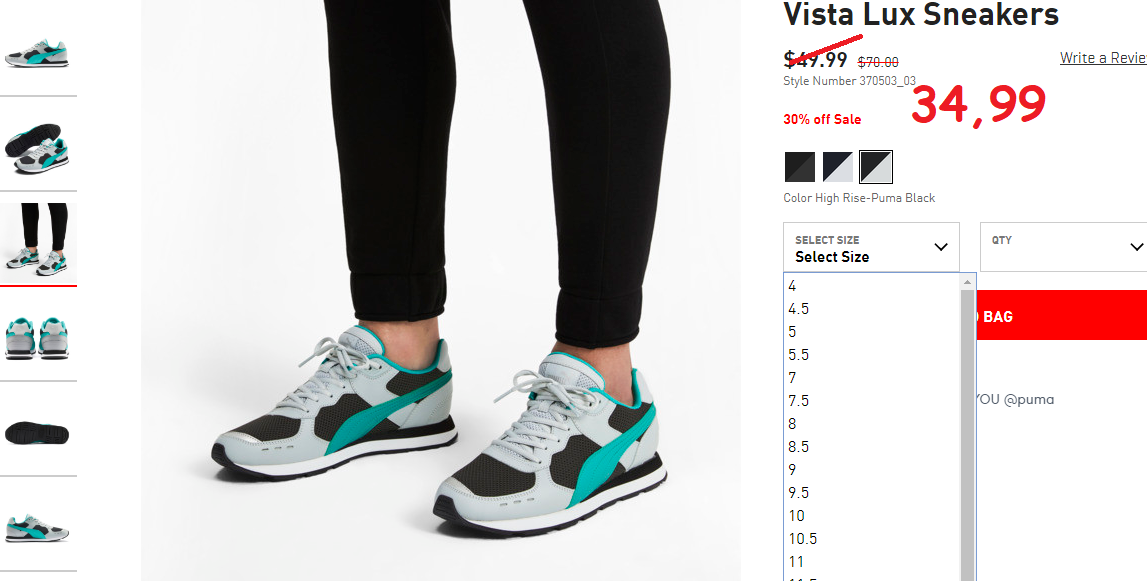Select size 10 in size list
Viewport: 1147px width, 581px height.
(x=870, y=516)
